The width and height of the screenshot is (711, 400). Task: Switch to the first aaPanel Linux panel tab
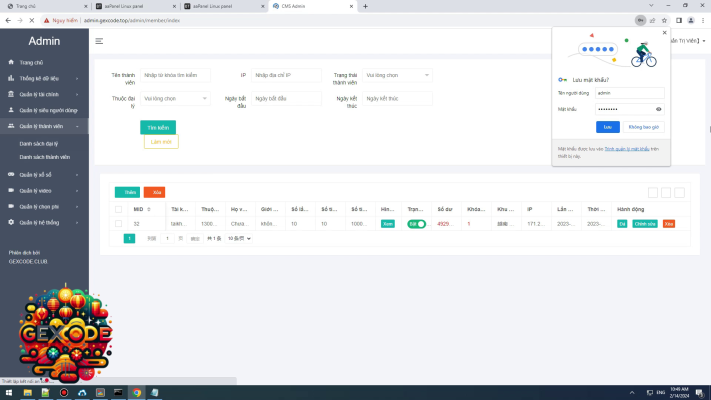(134, 6)
